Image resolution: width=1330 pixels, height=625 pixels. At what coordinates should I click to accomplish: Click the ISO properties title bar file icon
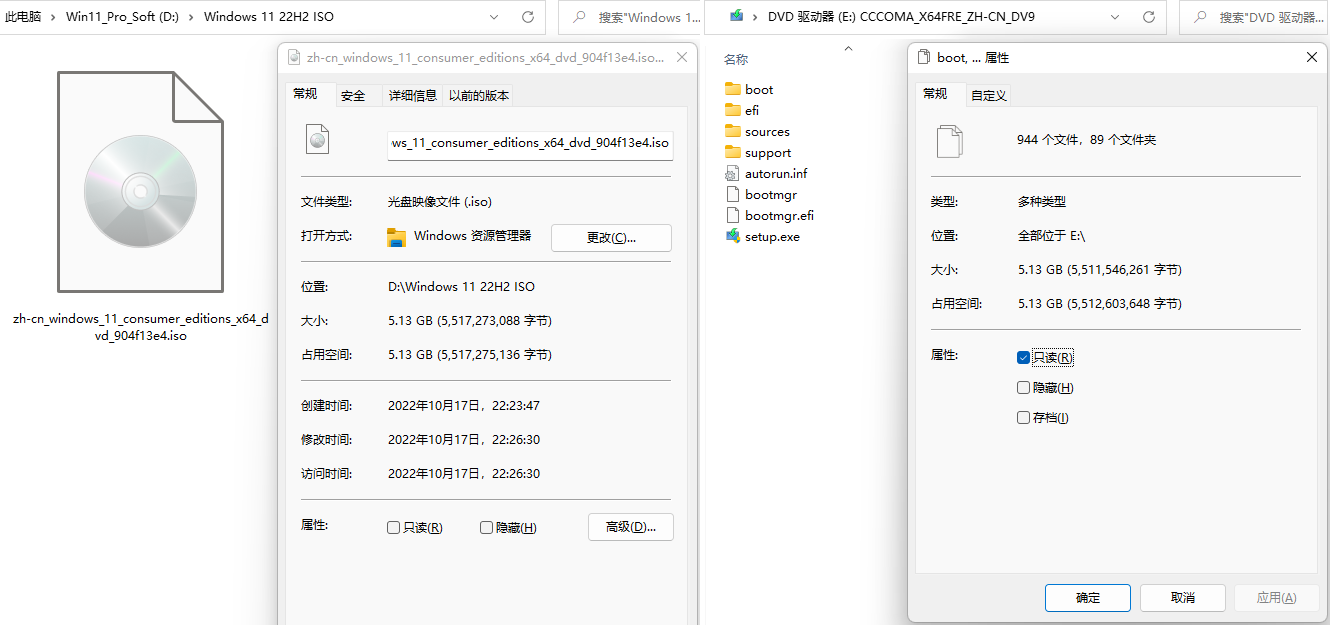coord(293,58)
